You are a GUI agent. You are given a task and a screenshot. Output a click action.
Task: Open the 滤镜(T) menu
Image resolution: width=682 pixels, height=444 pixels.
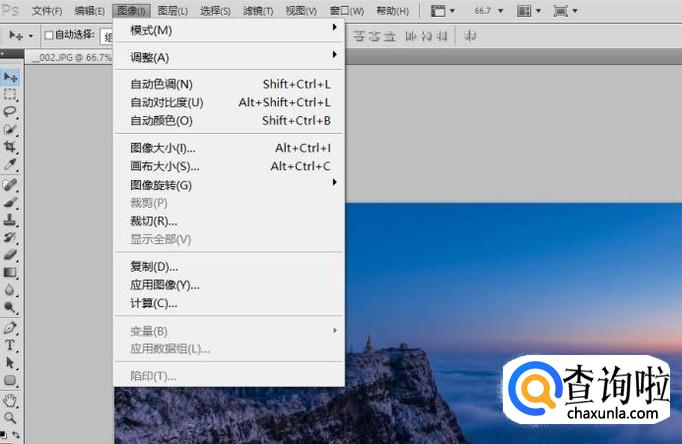tap(258, 11)
